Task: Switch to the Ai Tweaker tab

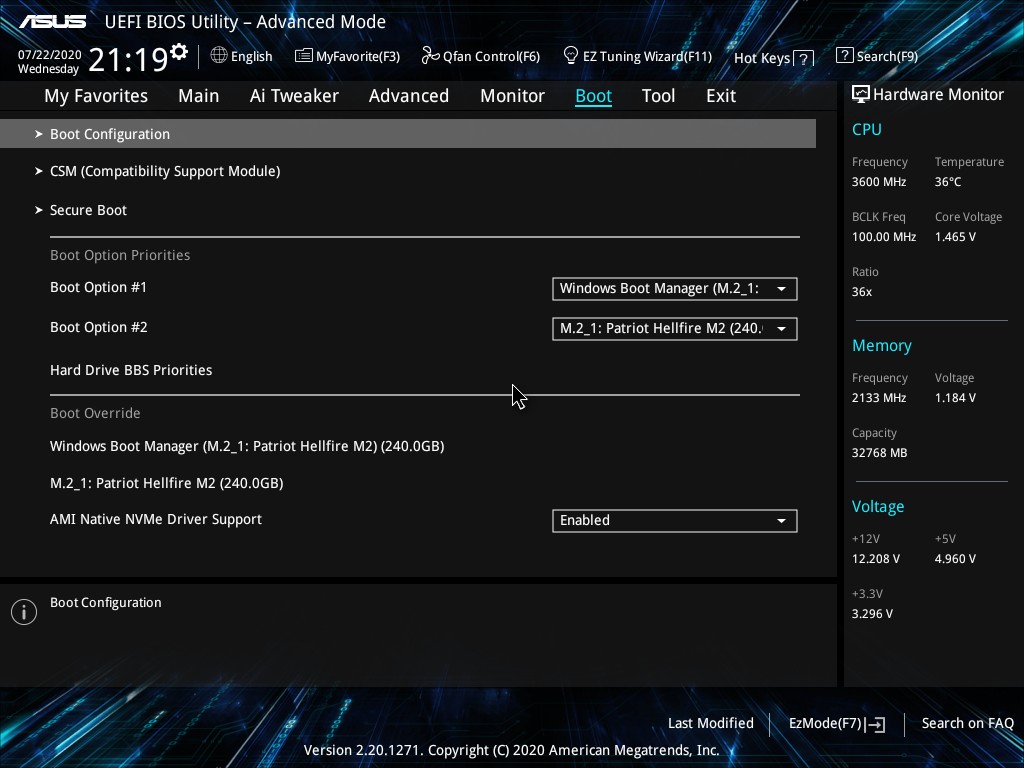Action: 294,96
